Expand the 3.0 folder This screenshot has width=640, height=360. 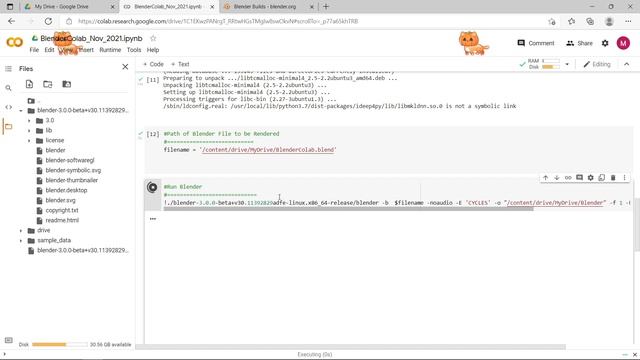point(29,121)
